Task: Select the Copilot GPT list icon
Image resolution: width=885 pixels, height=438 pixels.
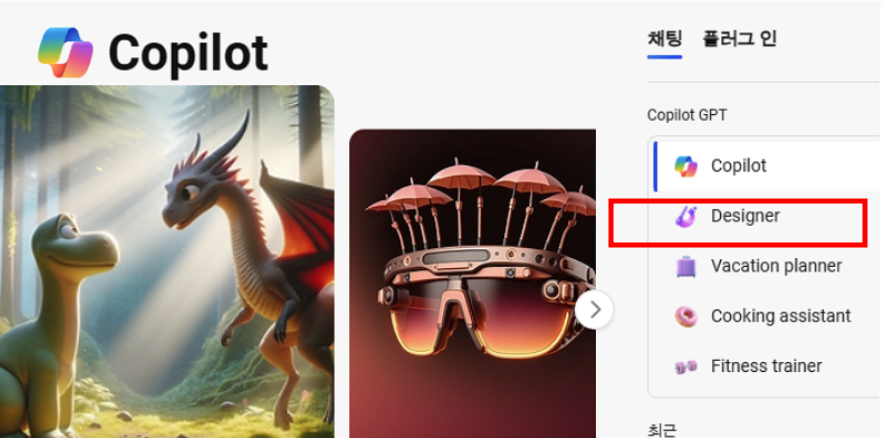Action: [x=686, y=167]
